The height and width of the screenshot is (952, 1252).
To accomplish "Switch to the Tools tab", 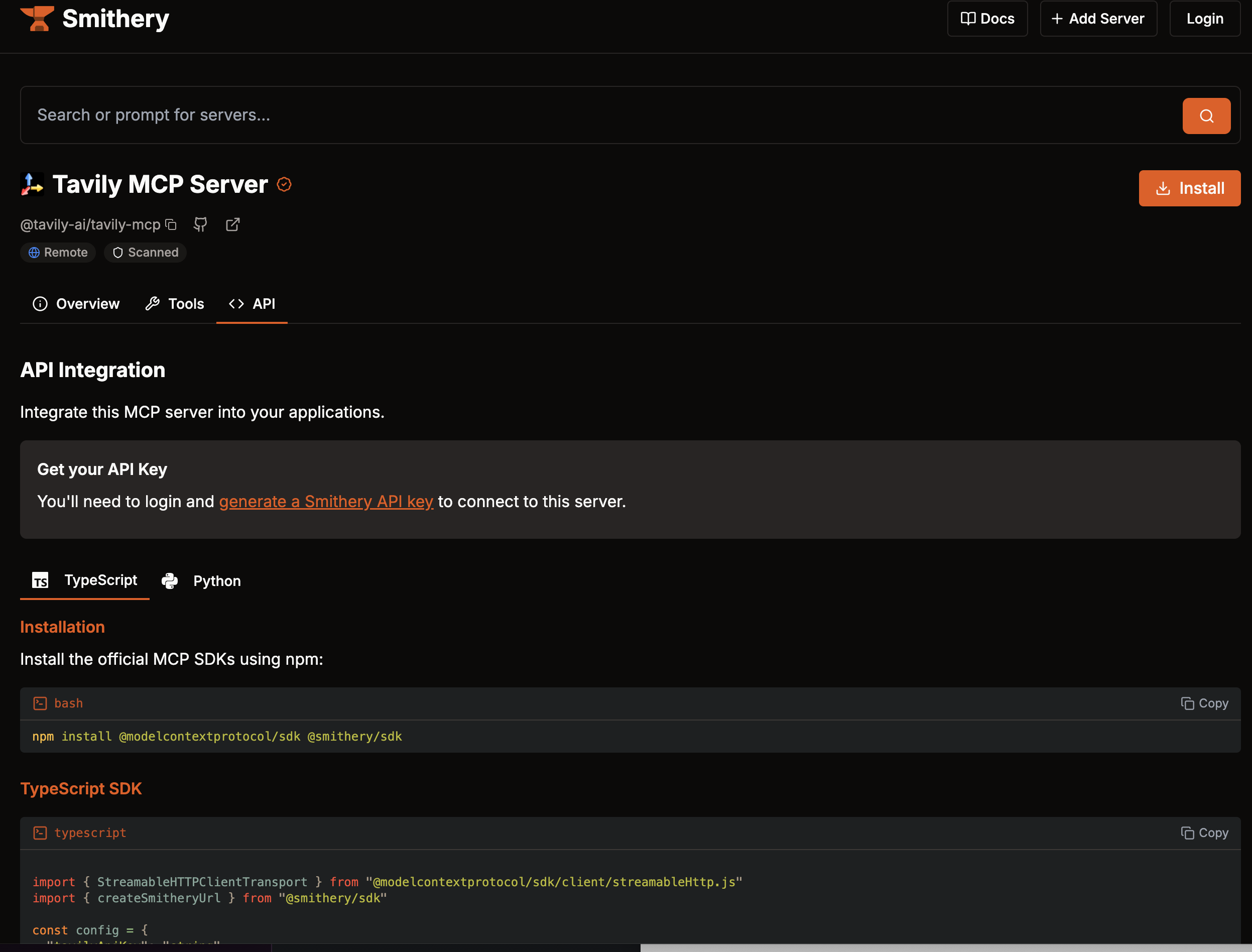I will 175,304.
